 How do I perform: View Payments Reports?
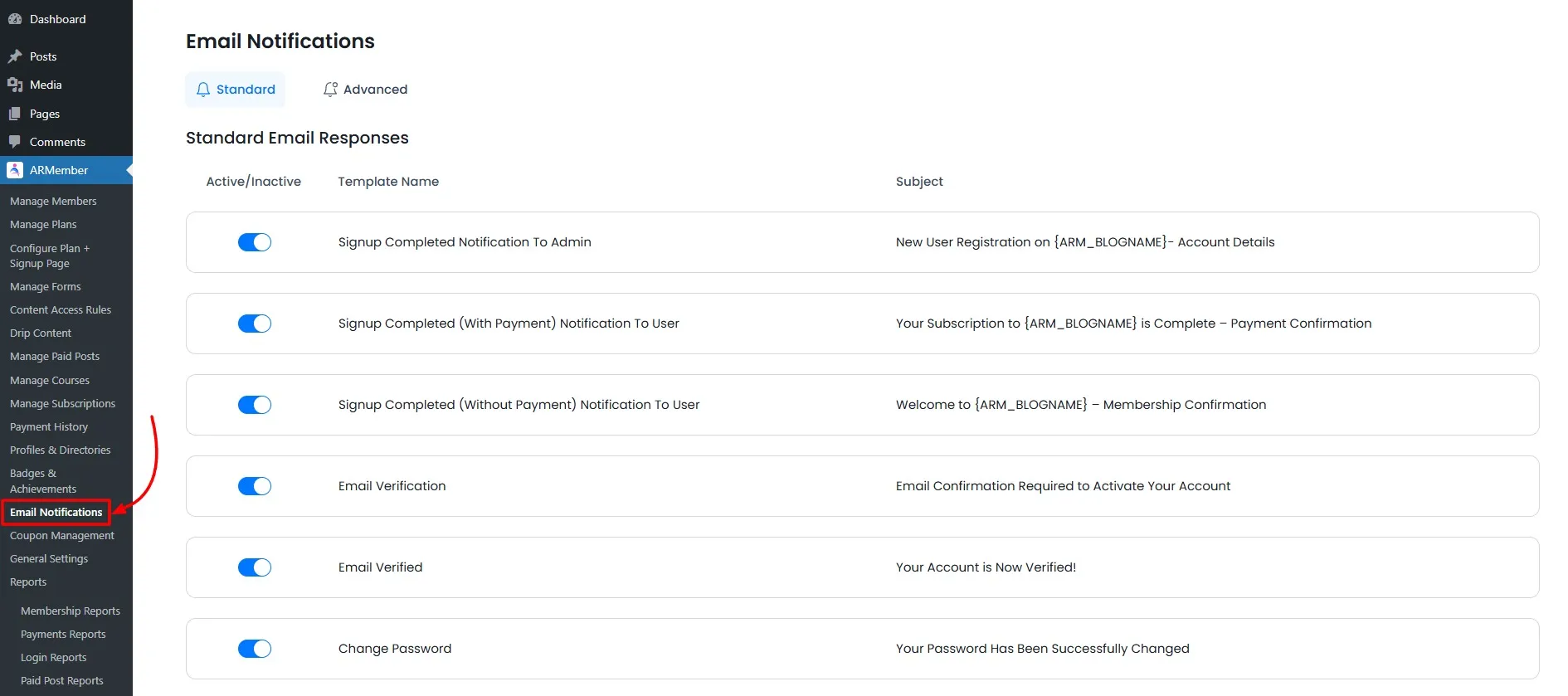[63, 634]
